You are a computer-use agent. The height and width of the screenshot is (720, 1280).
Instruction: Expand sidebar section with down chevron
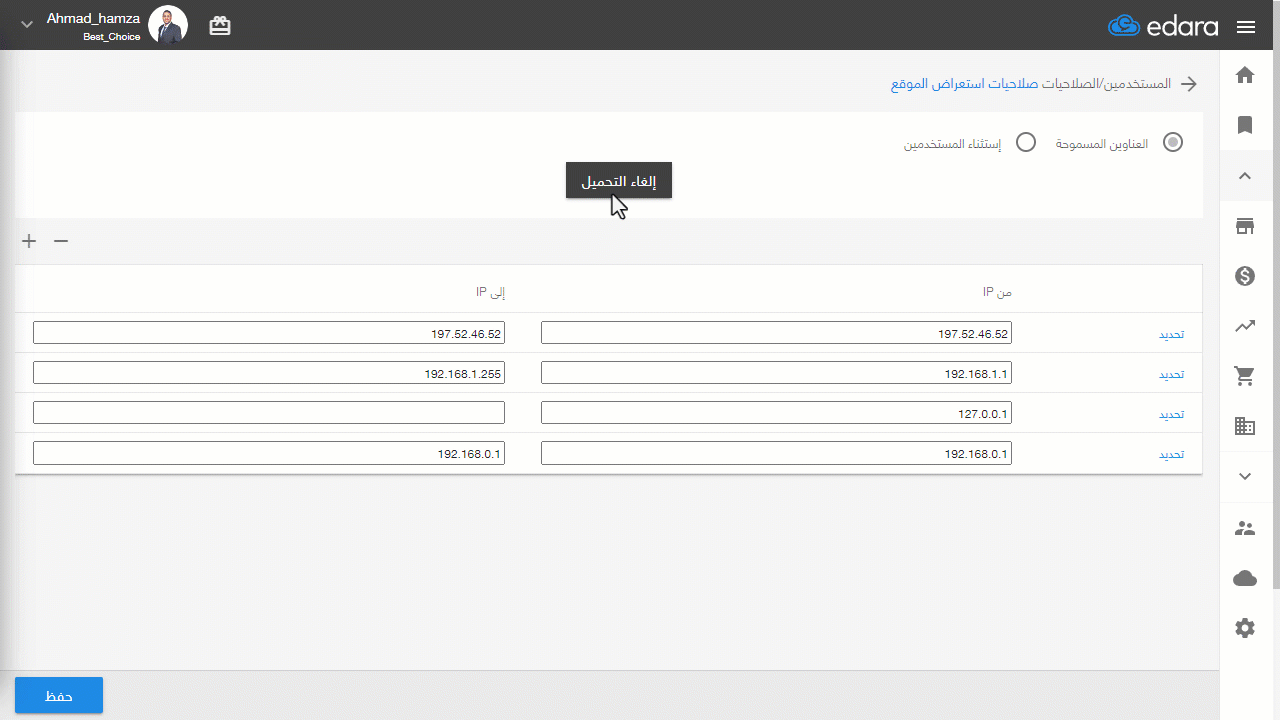tap(1245, 476)
